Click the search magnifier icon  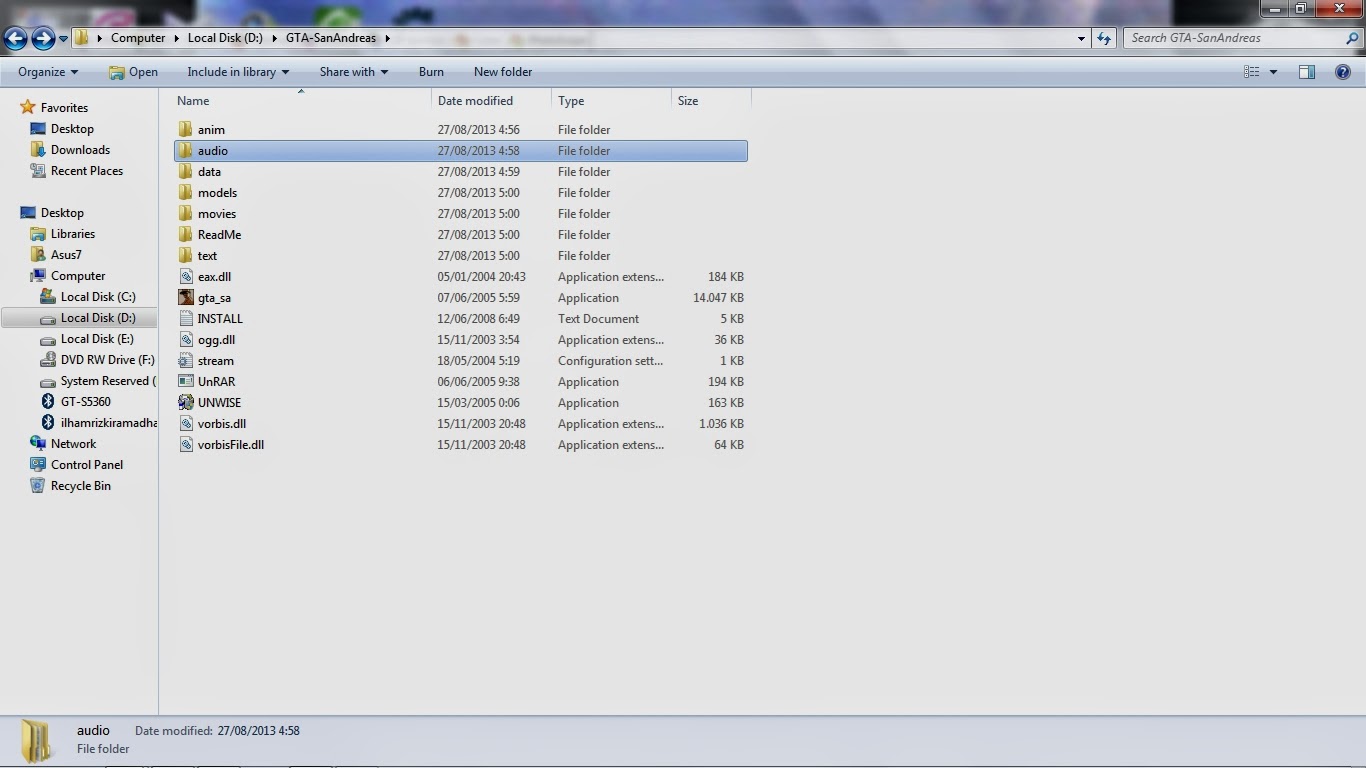click(x=1353, y=38)
